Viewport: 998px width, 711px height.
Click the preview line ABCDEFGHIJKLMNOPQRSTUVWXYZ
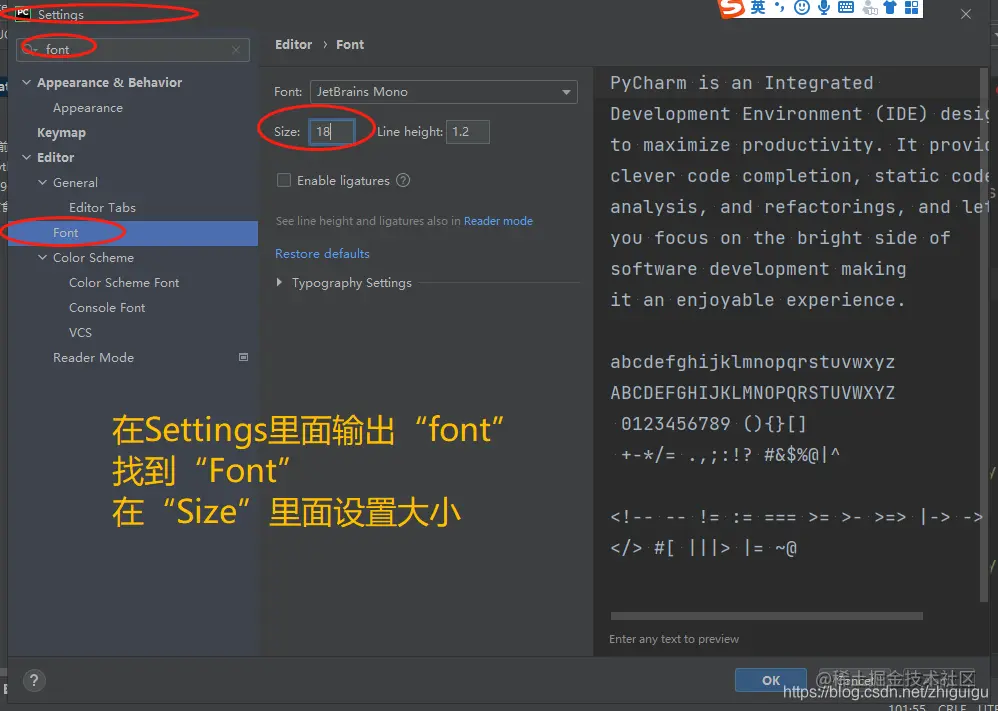coord(752,393)
